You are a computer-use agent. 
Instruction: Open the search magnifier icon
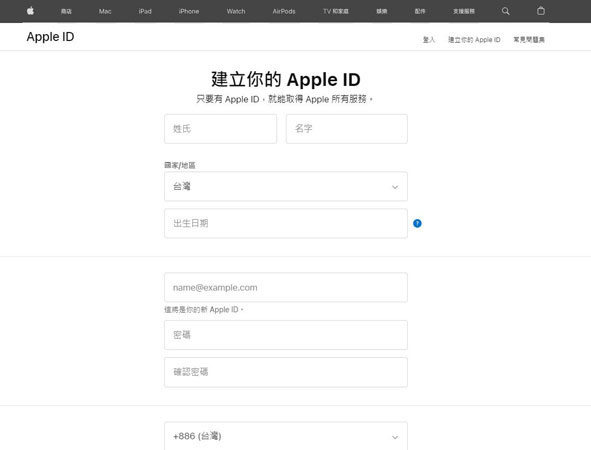[505, 11]
